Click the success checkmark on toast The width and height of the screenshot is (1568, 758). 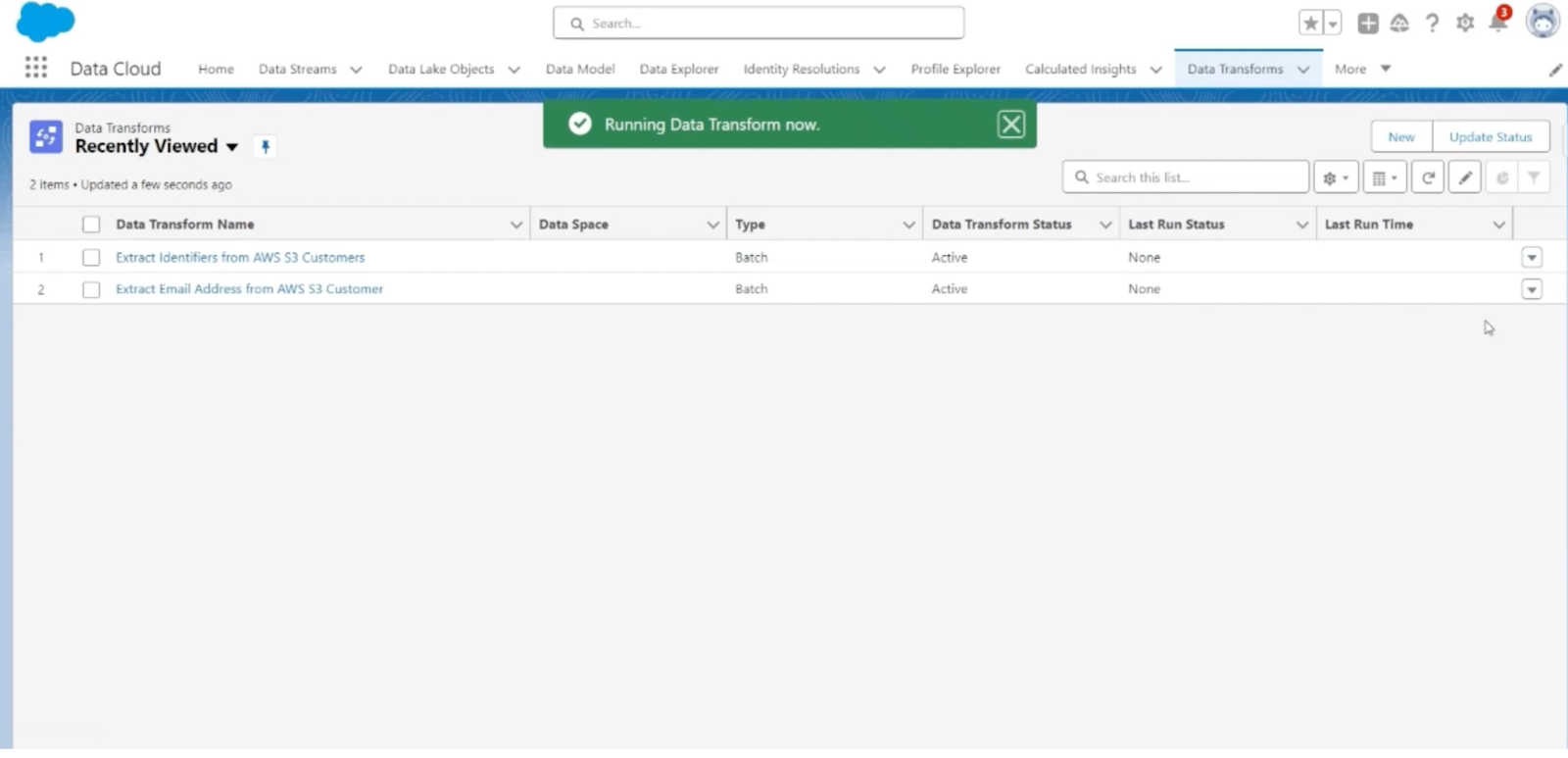(x=580, y=125)
